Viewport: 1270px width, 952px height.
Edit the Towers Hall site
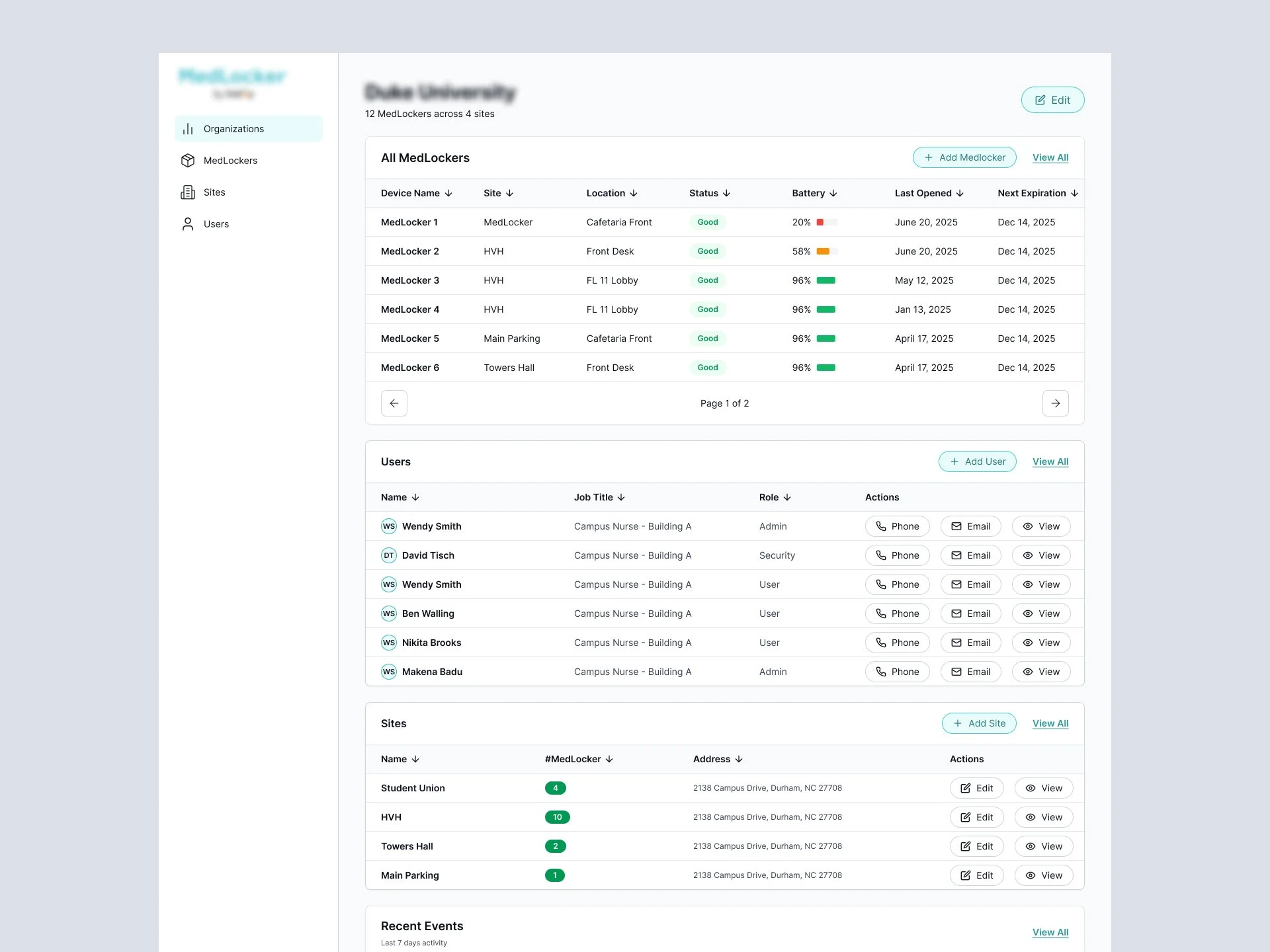[976, 846]
